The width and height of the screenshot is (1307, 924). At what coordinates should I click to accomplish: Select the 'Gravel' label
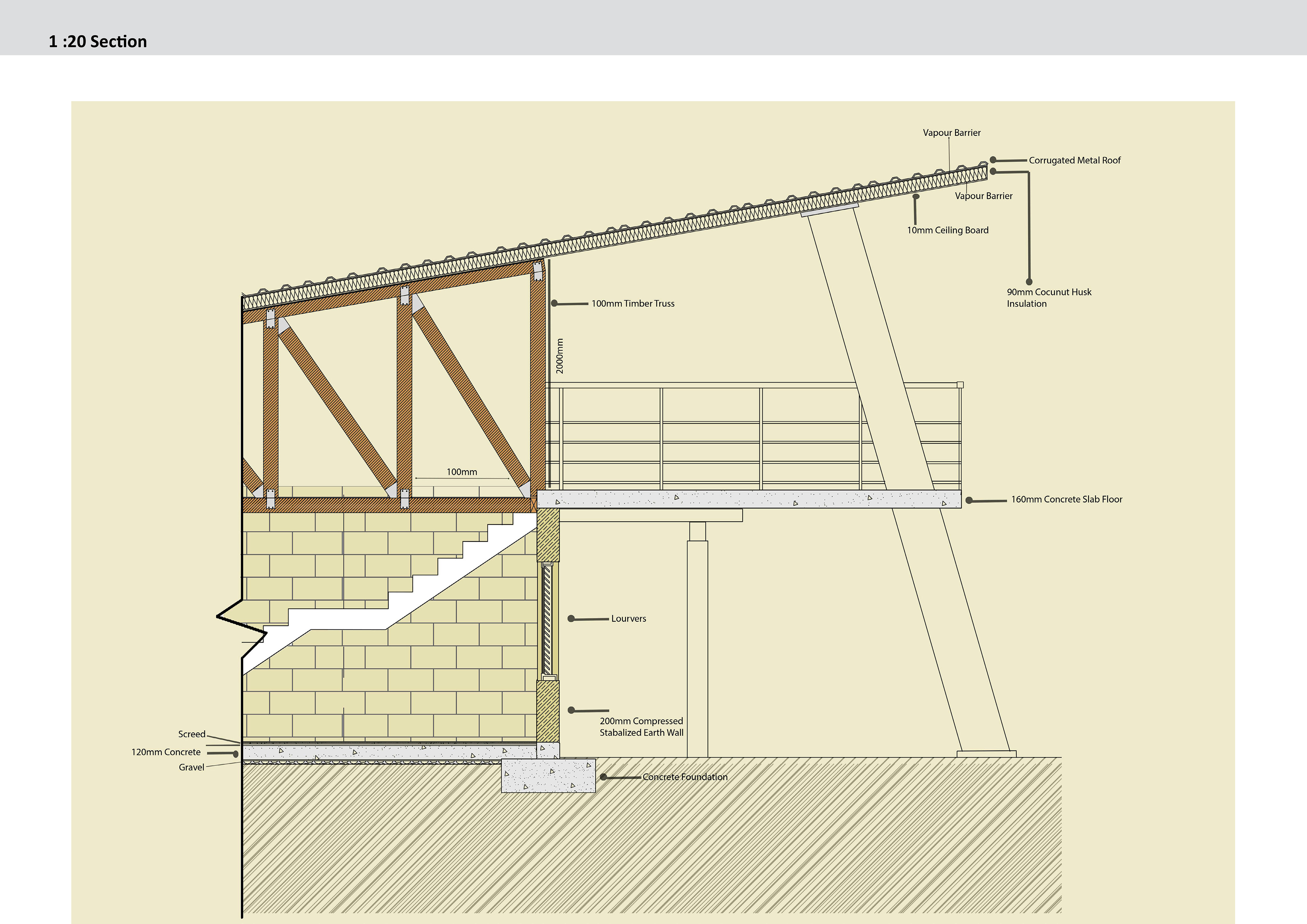pyautogui.click(x=191, y=767)
